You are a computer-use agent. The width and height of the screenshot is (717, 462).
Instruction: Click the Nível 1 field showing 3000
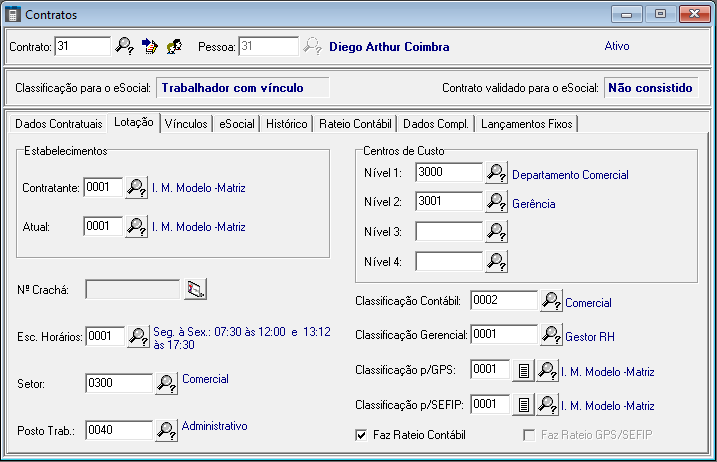click(449, 172)
